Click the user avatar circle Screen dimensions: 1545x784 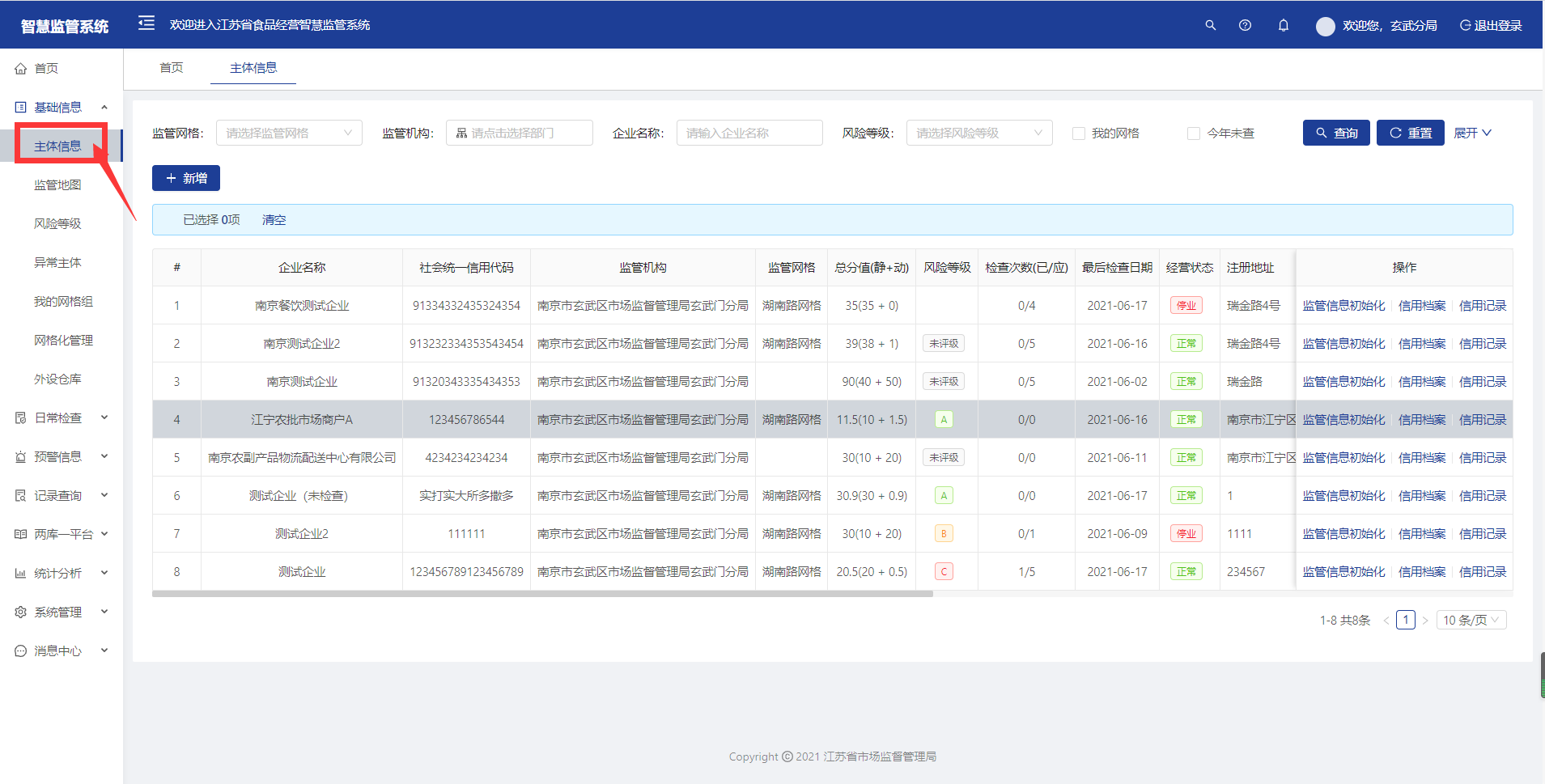coord(1325,26)
